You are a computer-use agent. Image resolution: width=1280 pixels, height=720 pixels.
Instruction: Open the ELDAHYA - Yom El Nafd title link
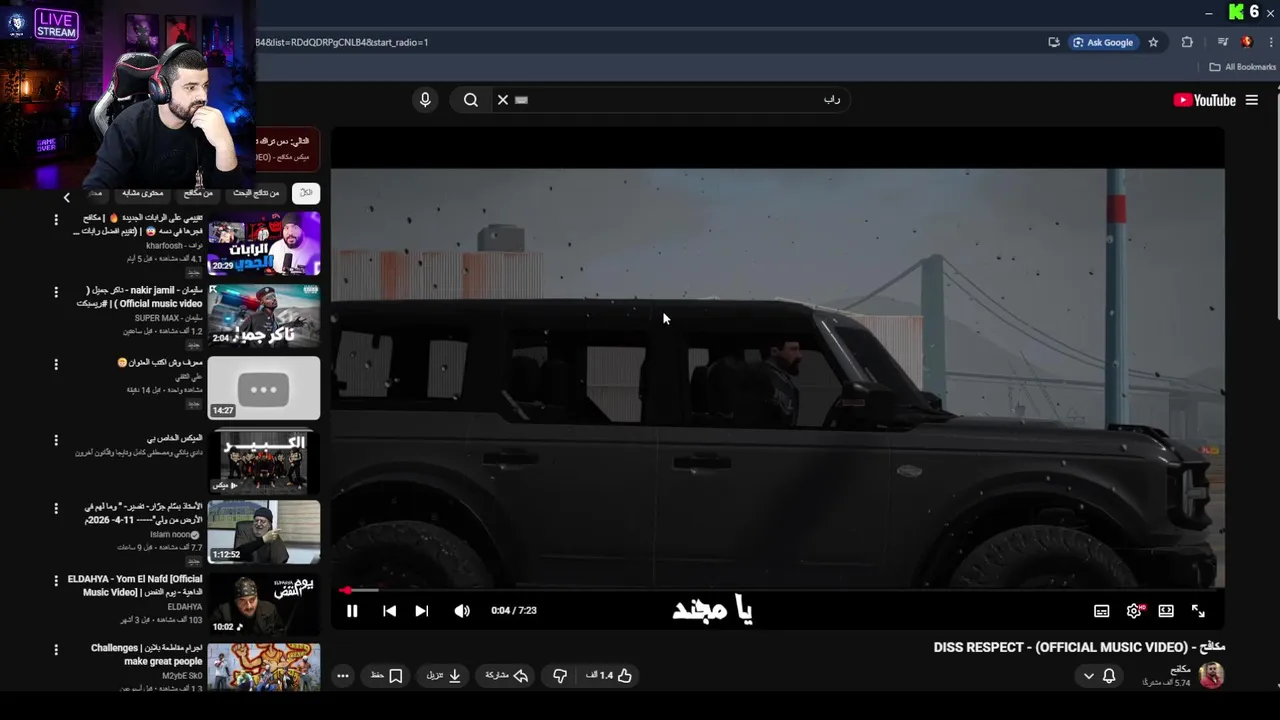pos(135,586)
